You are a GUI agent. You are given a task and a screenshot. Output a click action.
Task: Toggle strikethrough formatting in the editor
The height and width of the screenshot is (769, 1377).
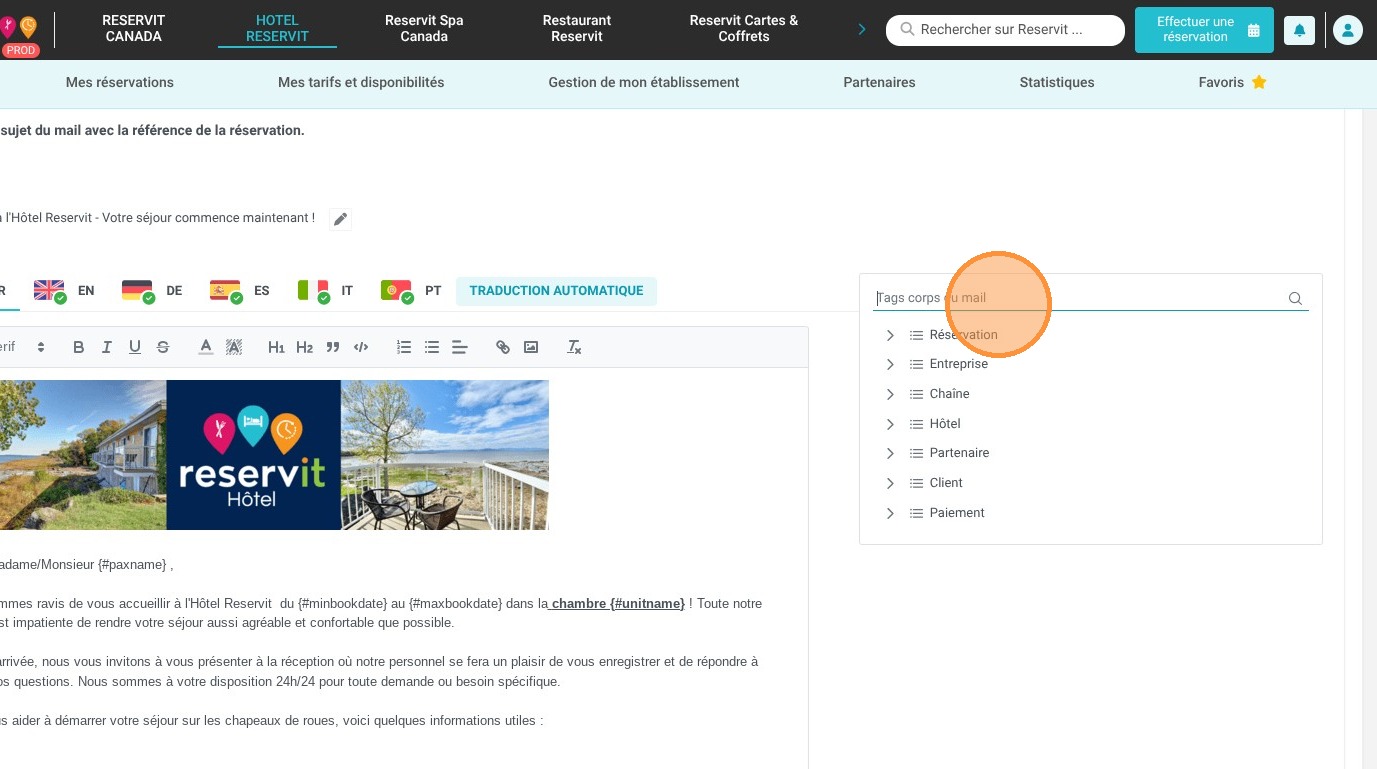[163, 347]
